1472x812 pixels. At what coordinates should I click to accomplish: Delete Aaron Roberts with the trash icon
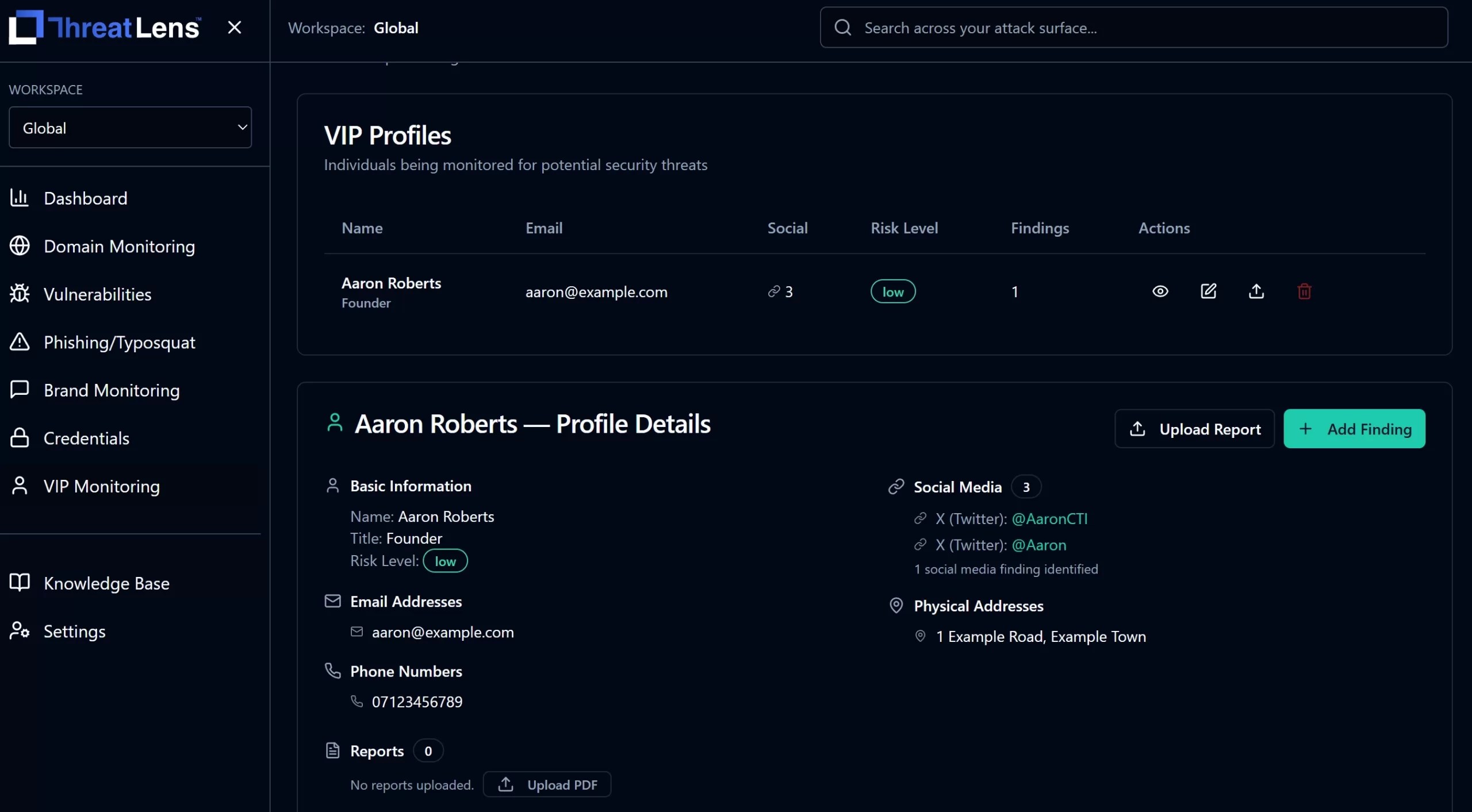1304,291
